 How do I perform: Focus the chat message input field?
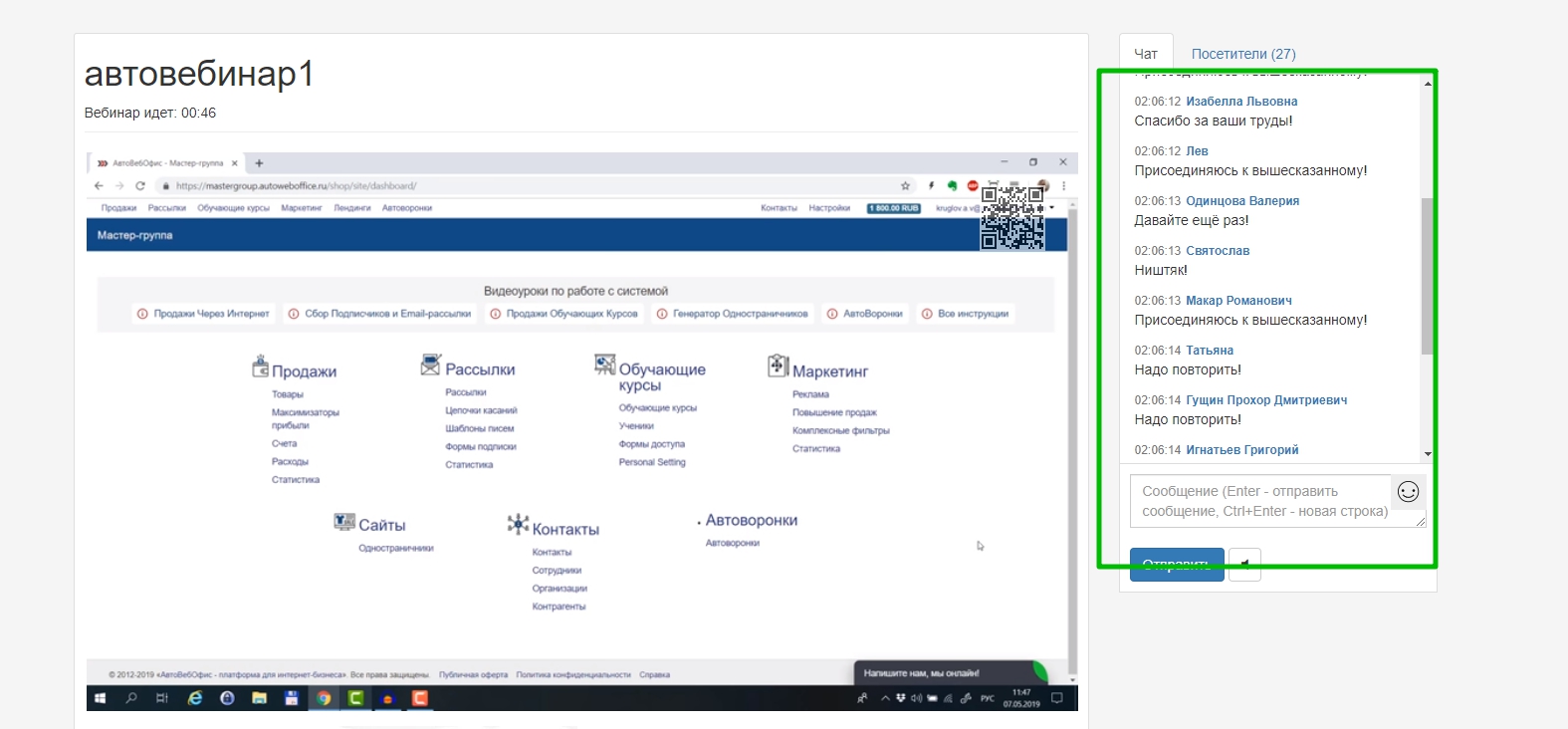pos(1260,501)
